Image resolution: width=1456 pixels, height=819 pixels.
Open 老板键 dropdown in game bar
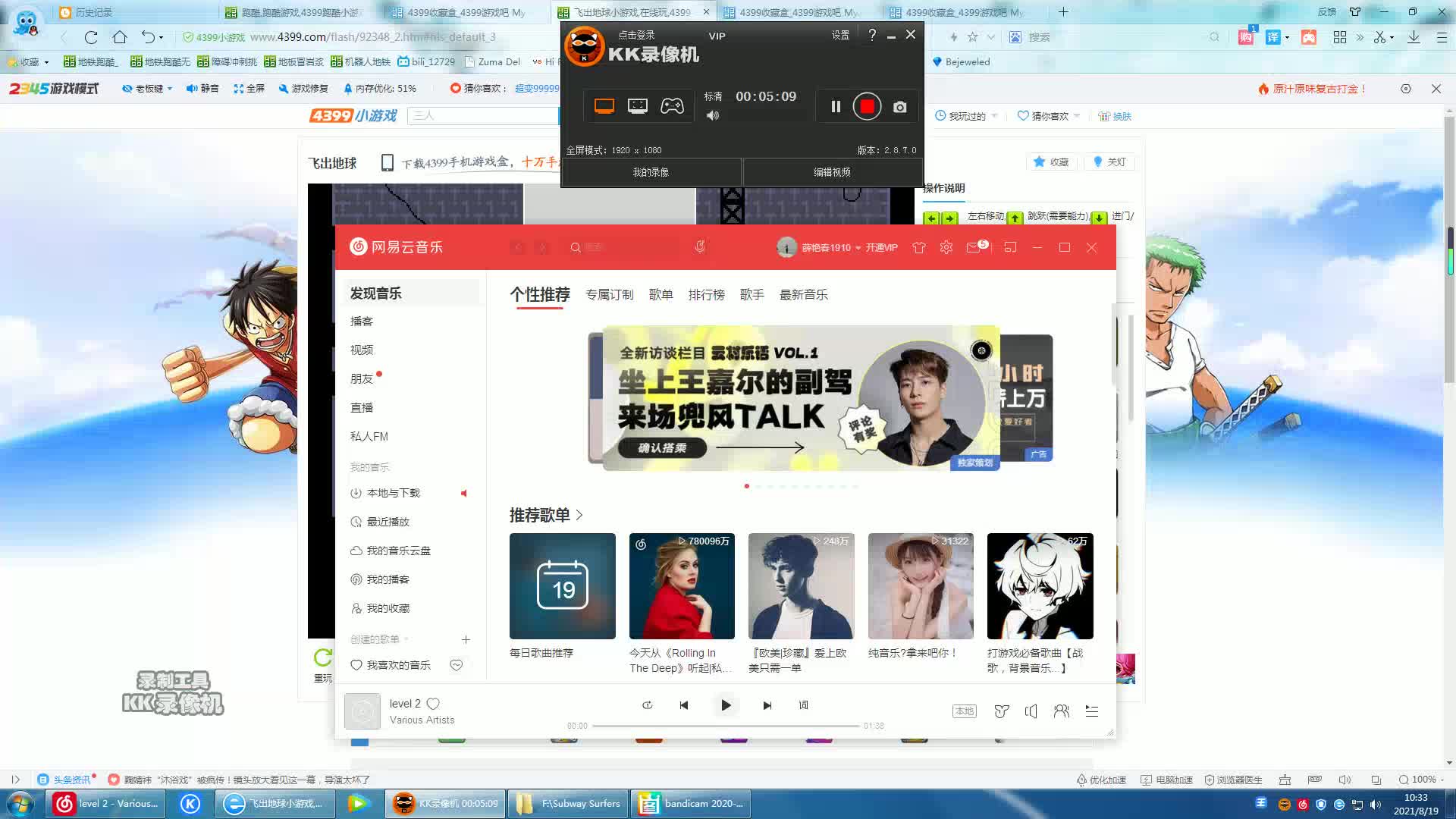(x=148, y=89)
